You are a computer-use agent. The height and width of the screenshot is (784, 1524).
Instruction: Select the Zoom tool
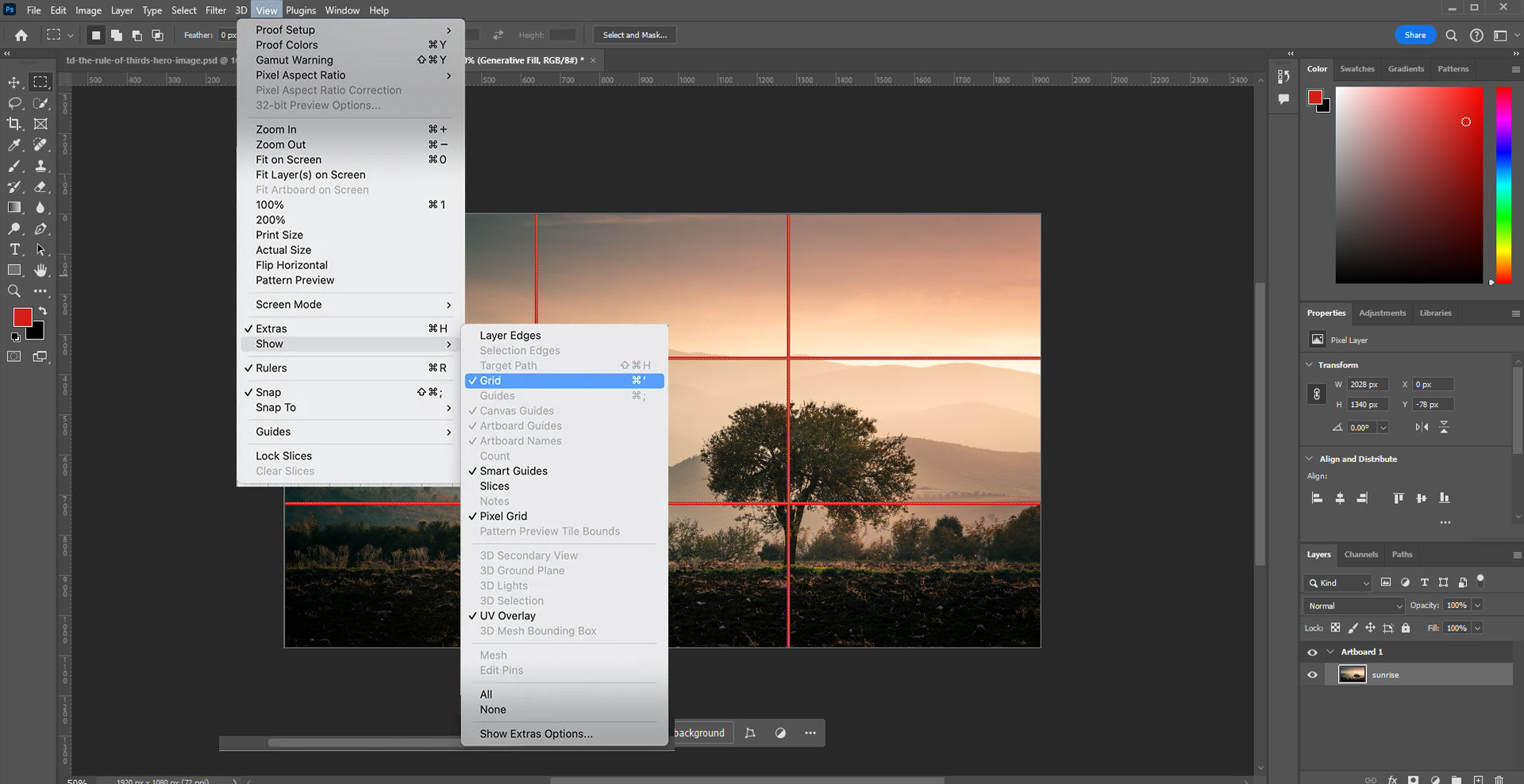13,290
